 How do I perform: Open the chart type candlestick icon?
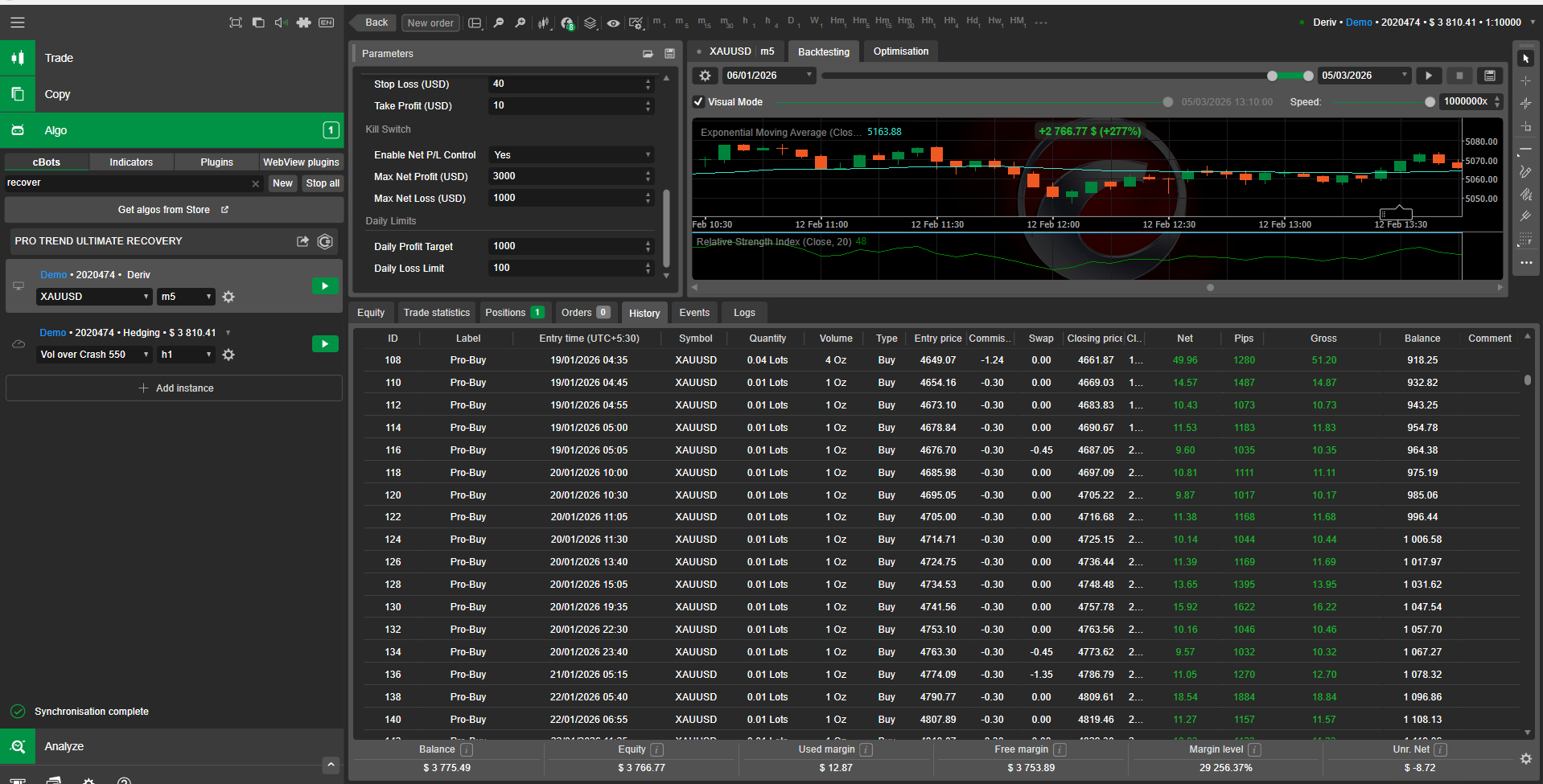coord(544,23)
